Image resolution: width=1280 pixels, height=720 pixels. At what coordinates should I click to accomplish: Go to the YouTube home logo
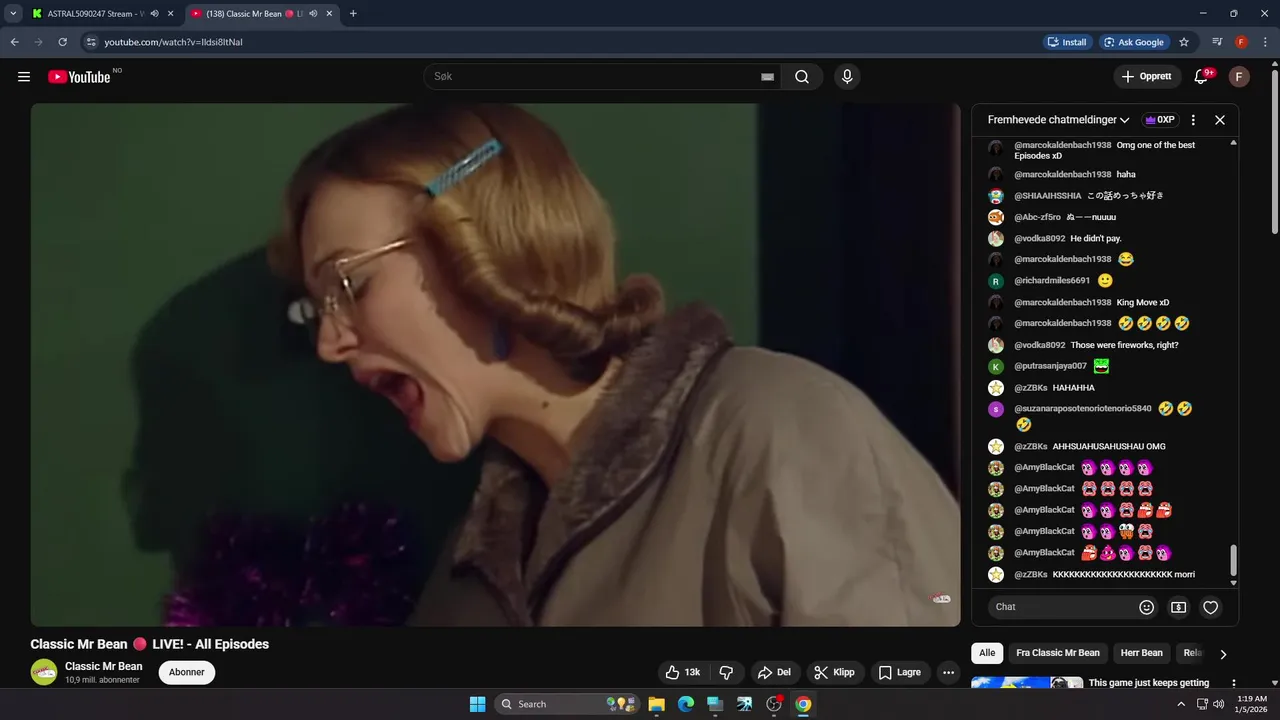coord(79,77)
